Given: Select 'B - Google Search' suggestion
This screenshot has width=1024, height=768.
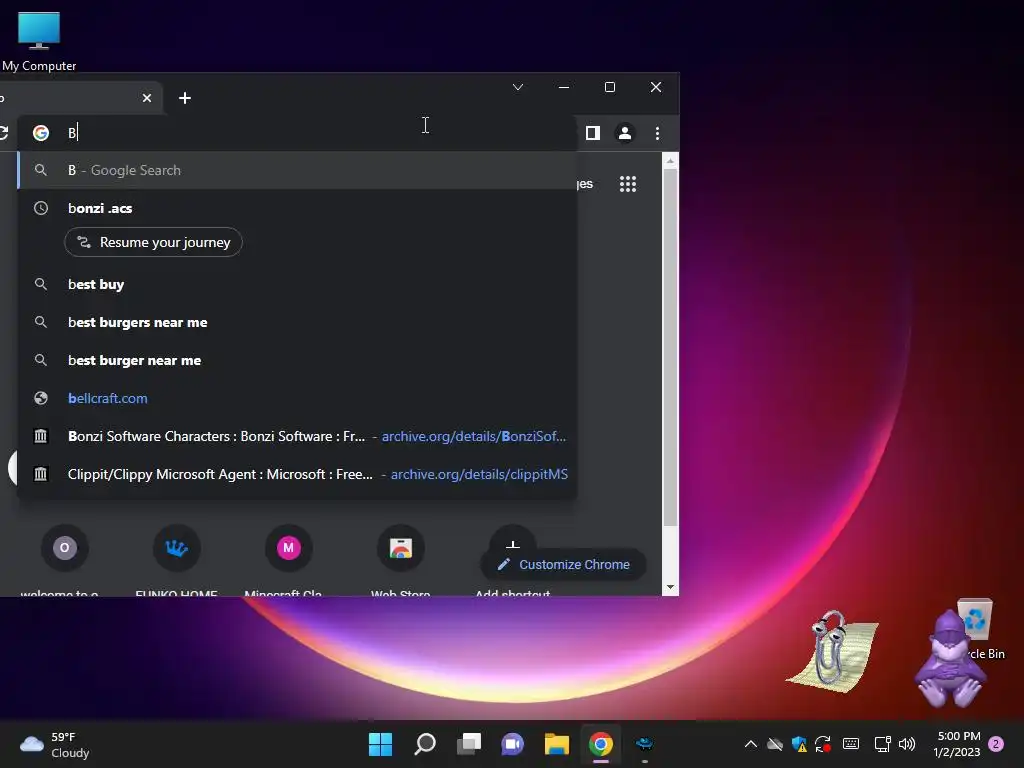Looking at the screenshot, I should tap(297, 170).
